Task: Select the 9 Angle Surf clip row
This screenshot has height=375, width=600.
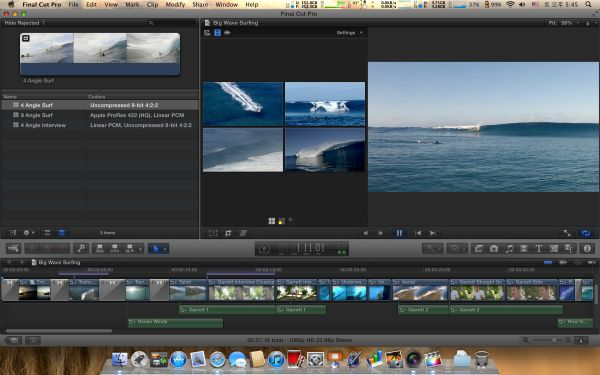Action: tap(100, 115)
